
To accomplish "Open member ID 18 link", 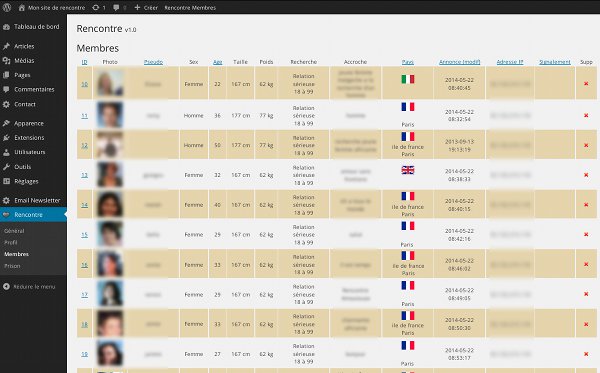I will [85, 324].
